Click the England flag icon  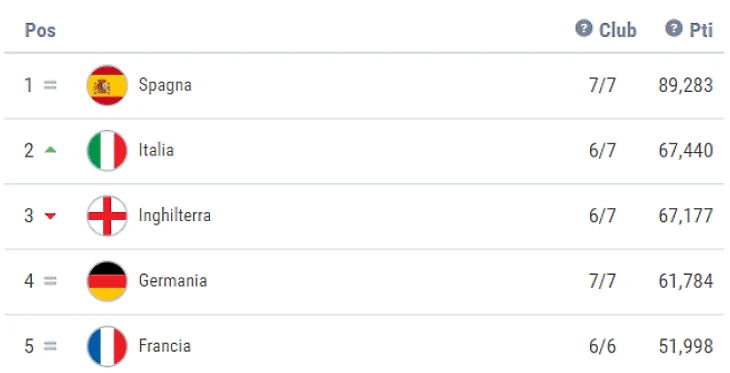pos(107,216)
